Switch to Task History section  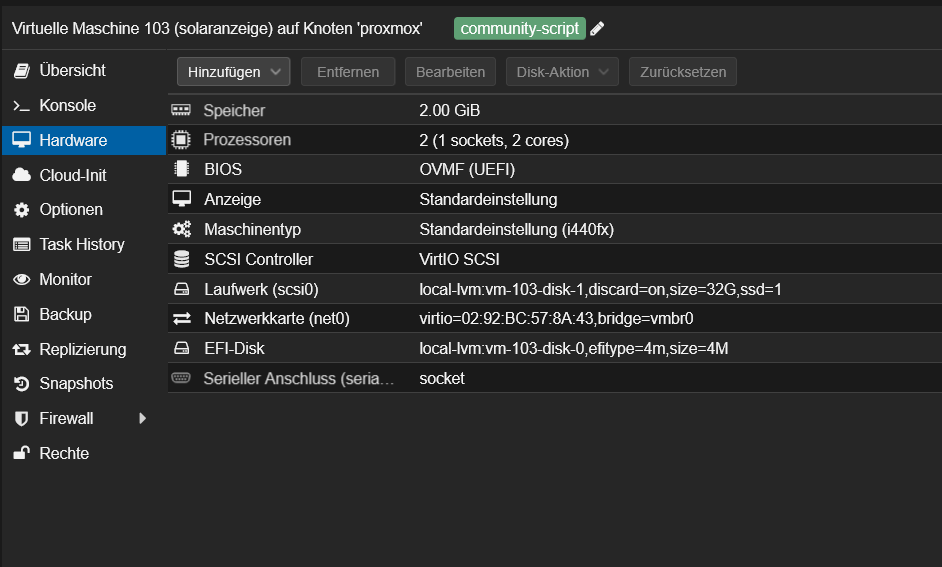(81, 245)
